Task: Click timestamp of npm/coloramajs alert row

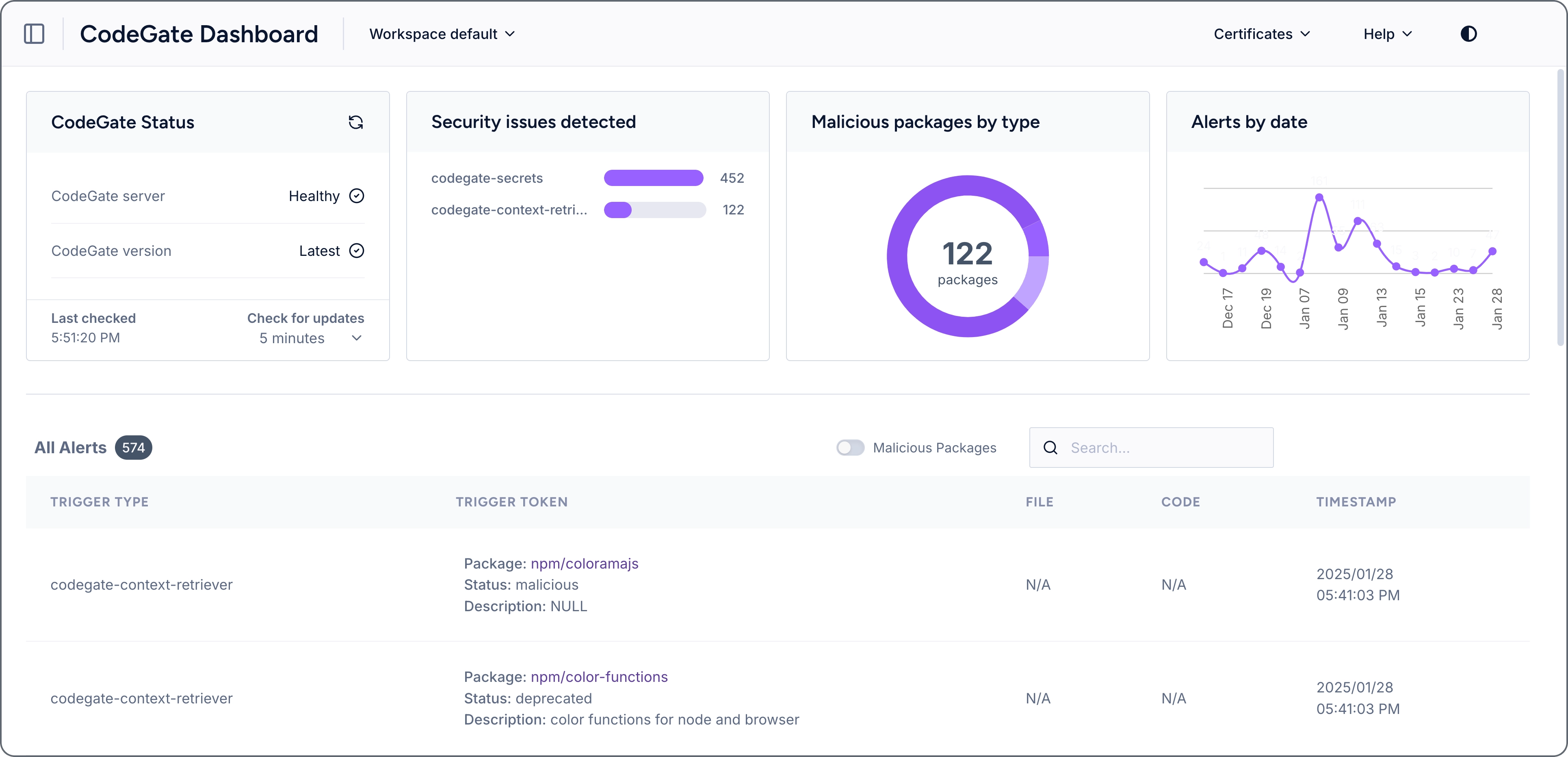Action: [1358, 585]
